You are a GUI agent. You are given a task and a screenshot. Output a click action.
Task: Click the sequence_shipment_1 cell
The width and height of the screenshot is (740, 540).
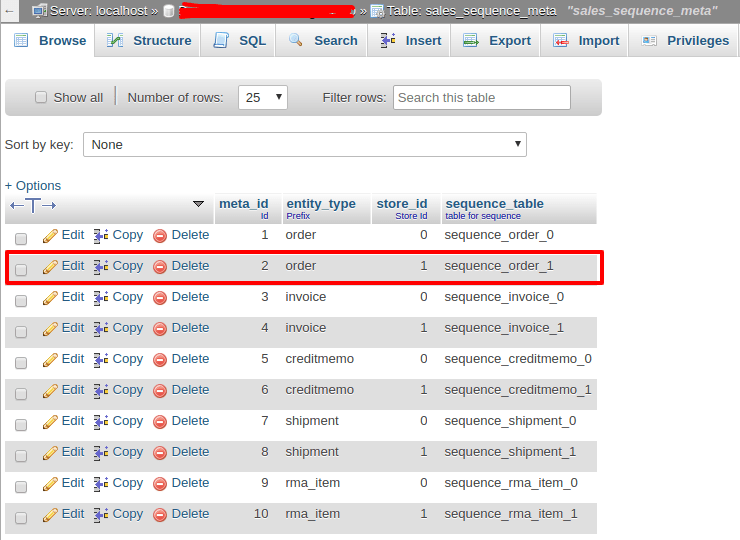pos(510,452)
